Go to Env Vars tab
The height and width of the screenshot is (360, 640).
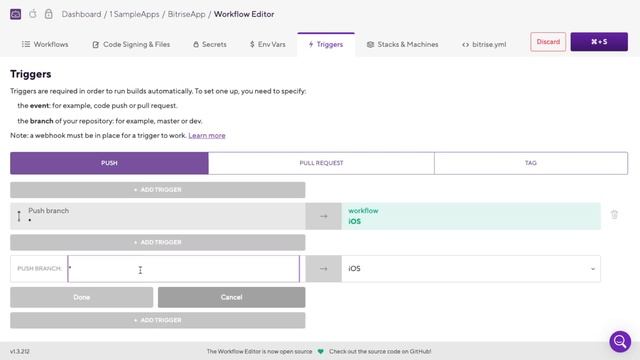pos(267,44)
